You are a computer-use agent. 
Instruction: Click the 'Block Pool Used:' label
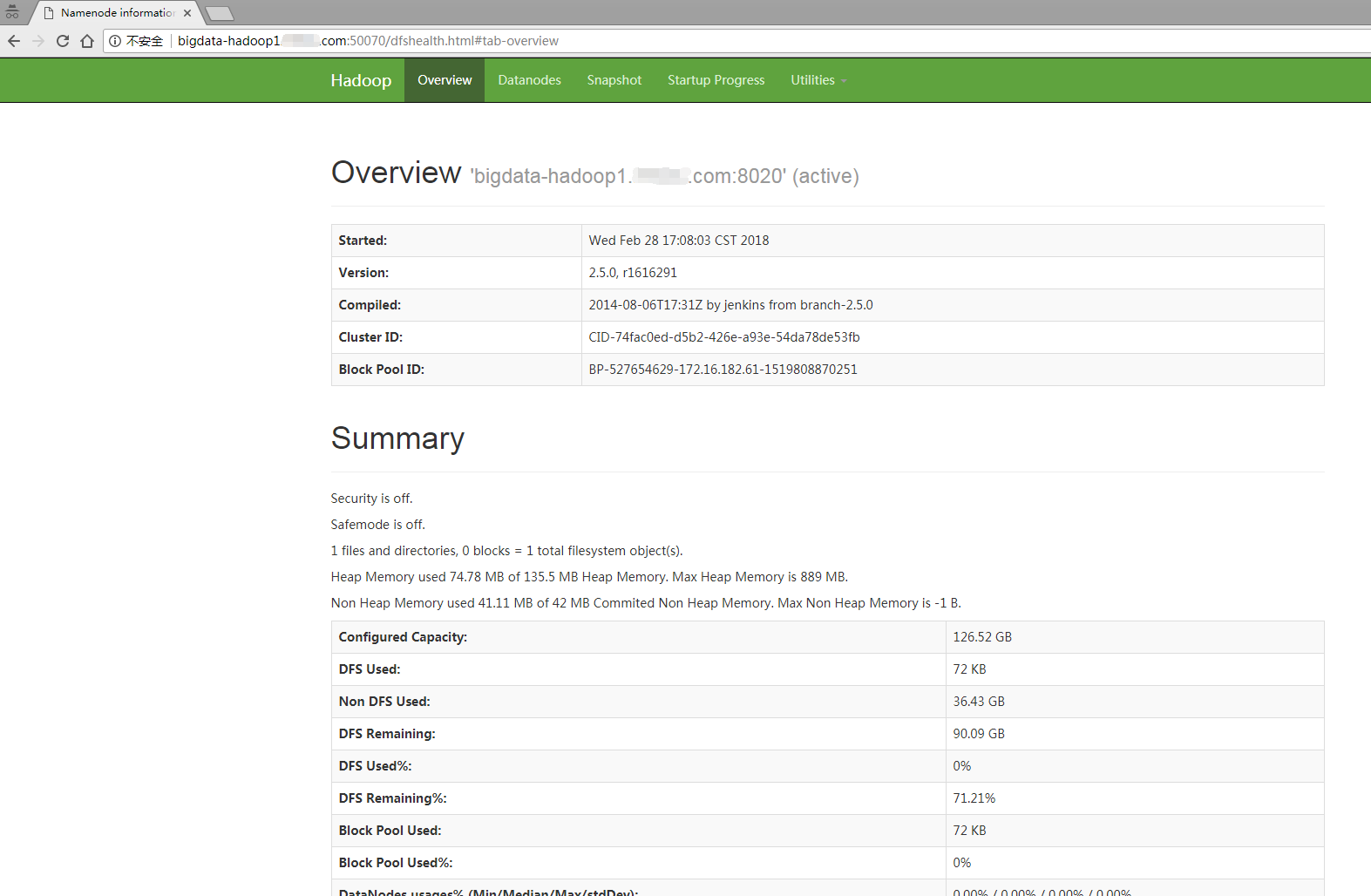[390, 831]
